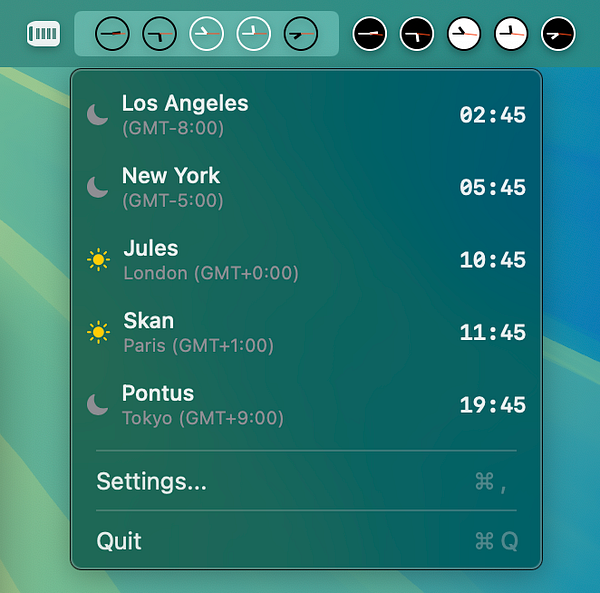Click the last solid black clock icon

tap(558, 34)
